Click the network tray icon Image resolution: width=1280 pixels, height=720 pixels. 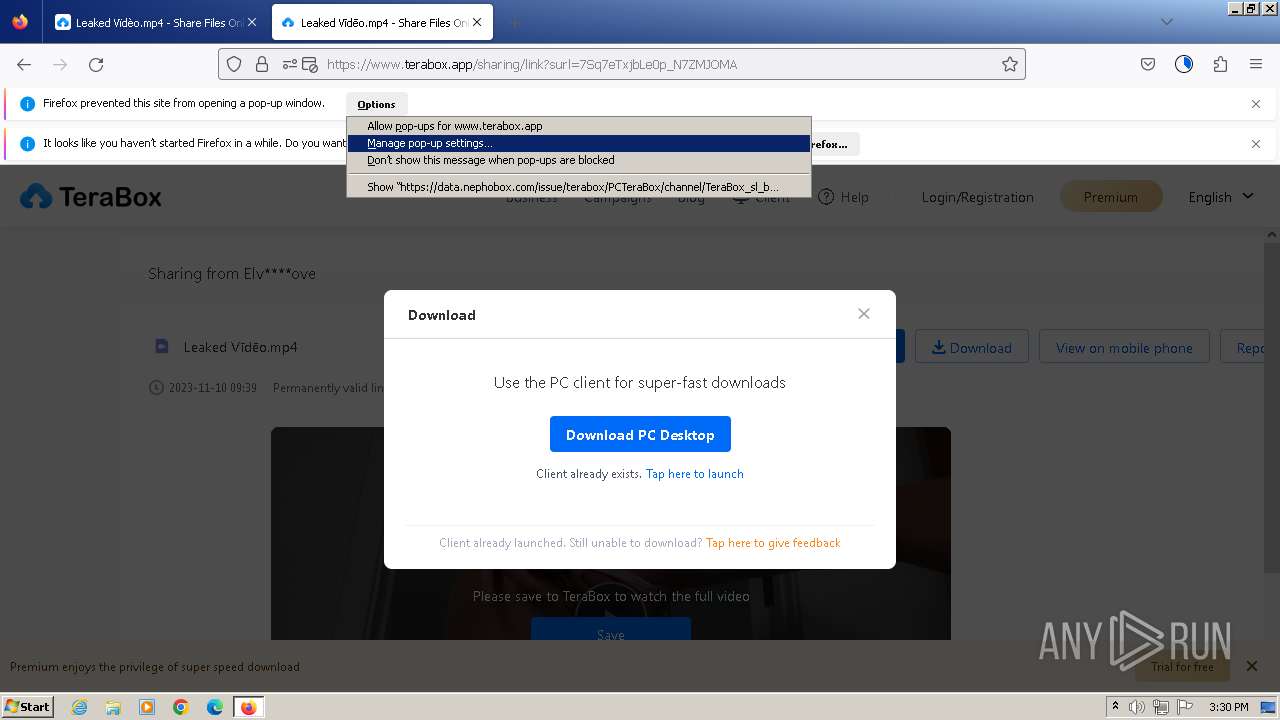click(1160, 707)
